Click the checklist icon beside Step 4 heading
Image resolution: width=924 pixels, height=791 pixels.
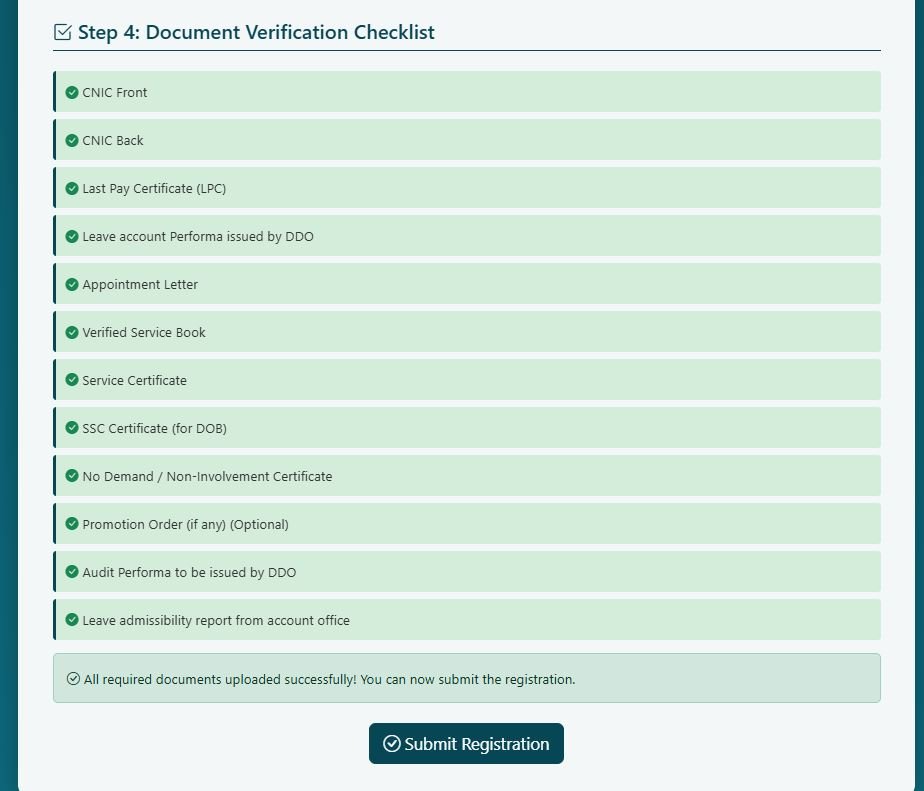(x=63, y=32)
